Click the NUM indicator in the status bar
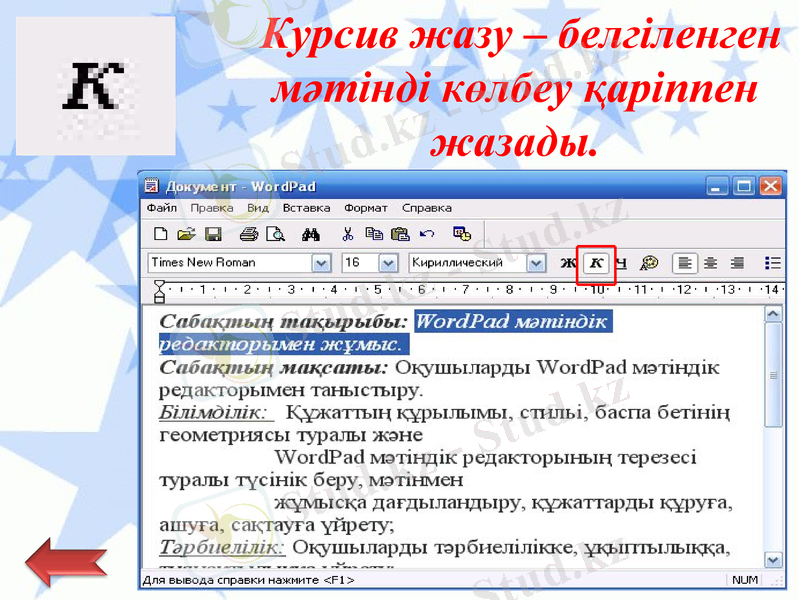Screen dimensions: 799x600 tap(744, 580)
